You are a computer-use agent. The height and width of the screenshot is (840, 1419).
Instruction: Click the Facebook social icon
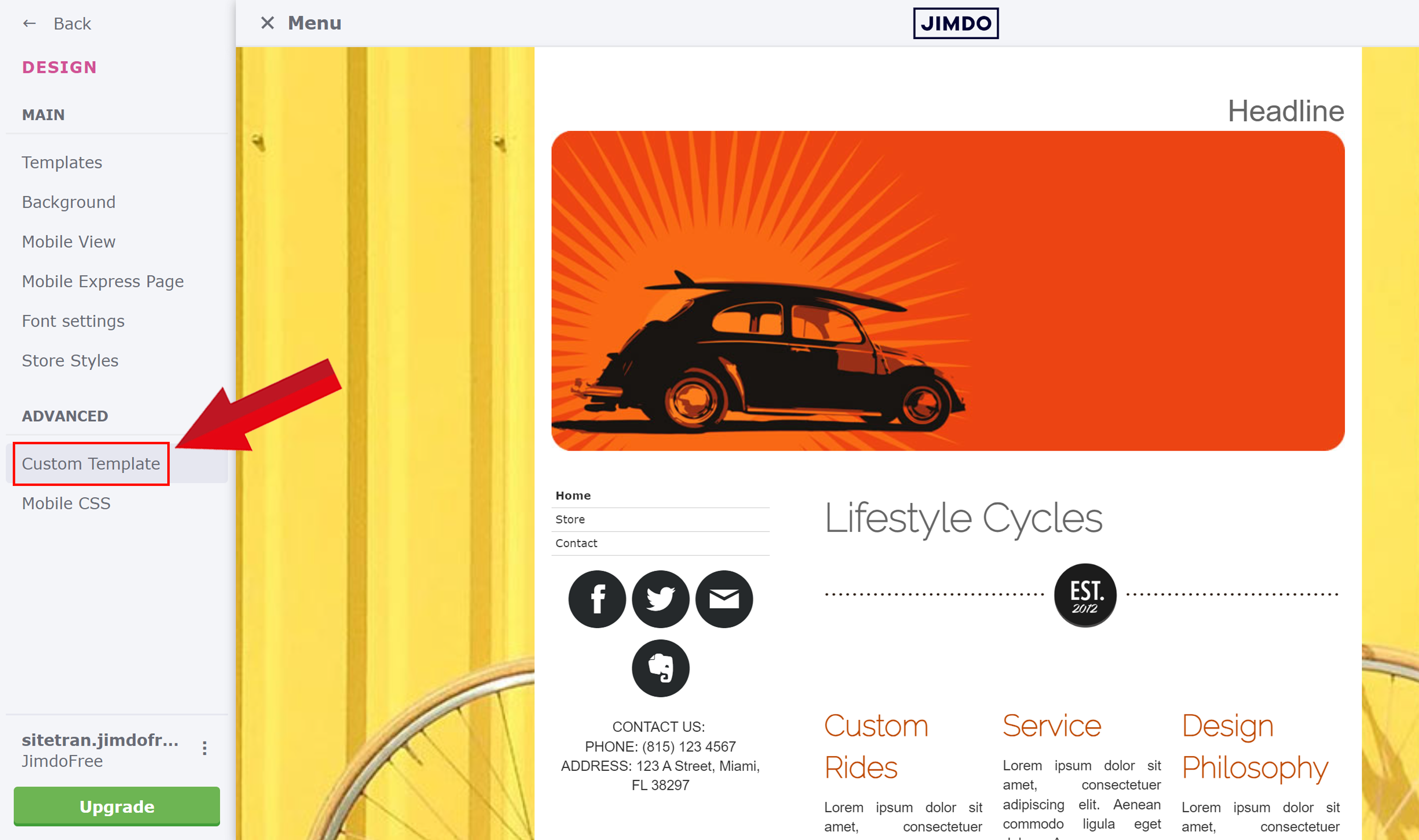[596, 598]
